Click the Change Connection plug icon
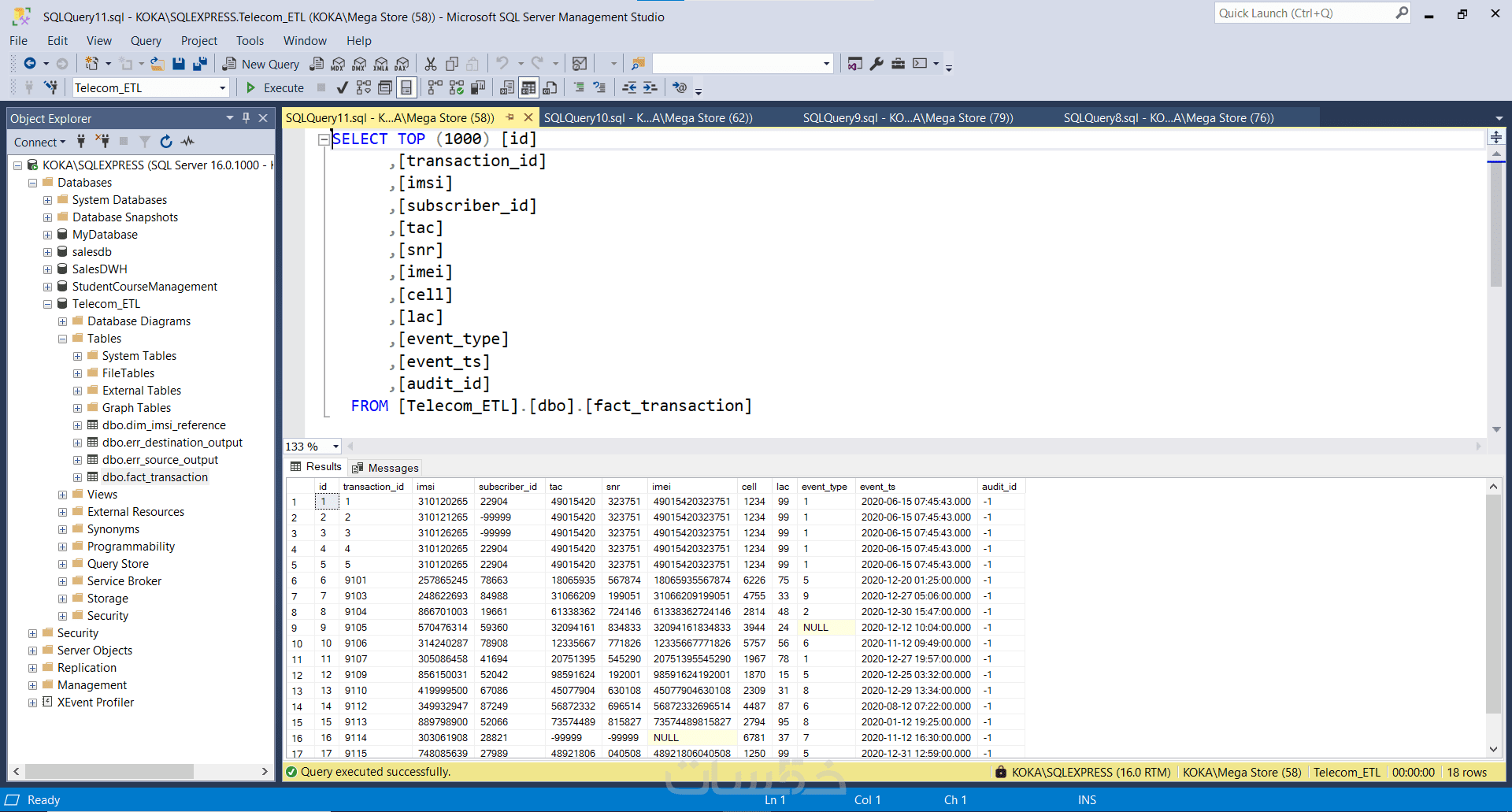Image resolution: width=1512 pixels, height=812 pixels. pos(50,87)
